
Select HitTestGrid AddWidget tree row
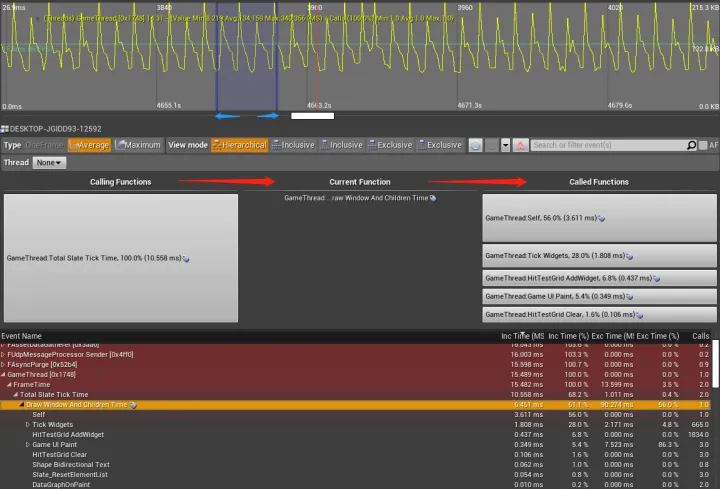pyautogui.click(x=355, y=435)
